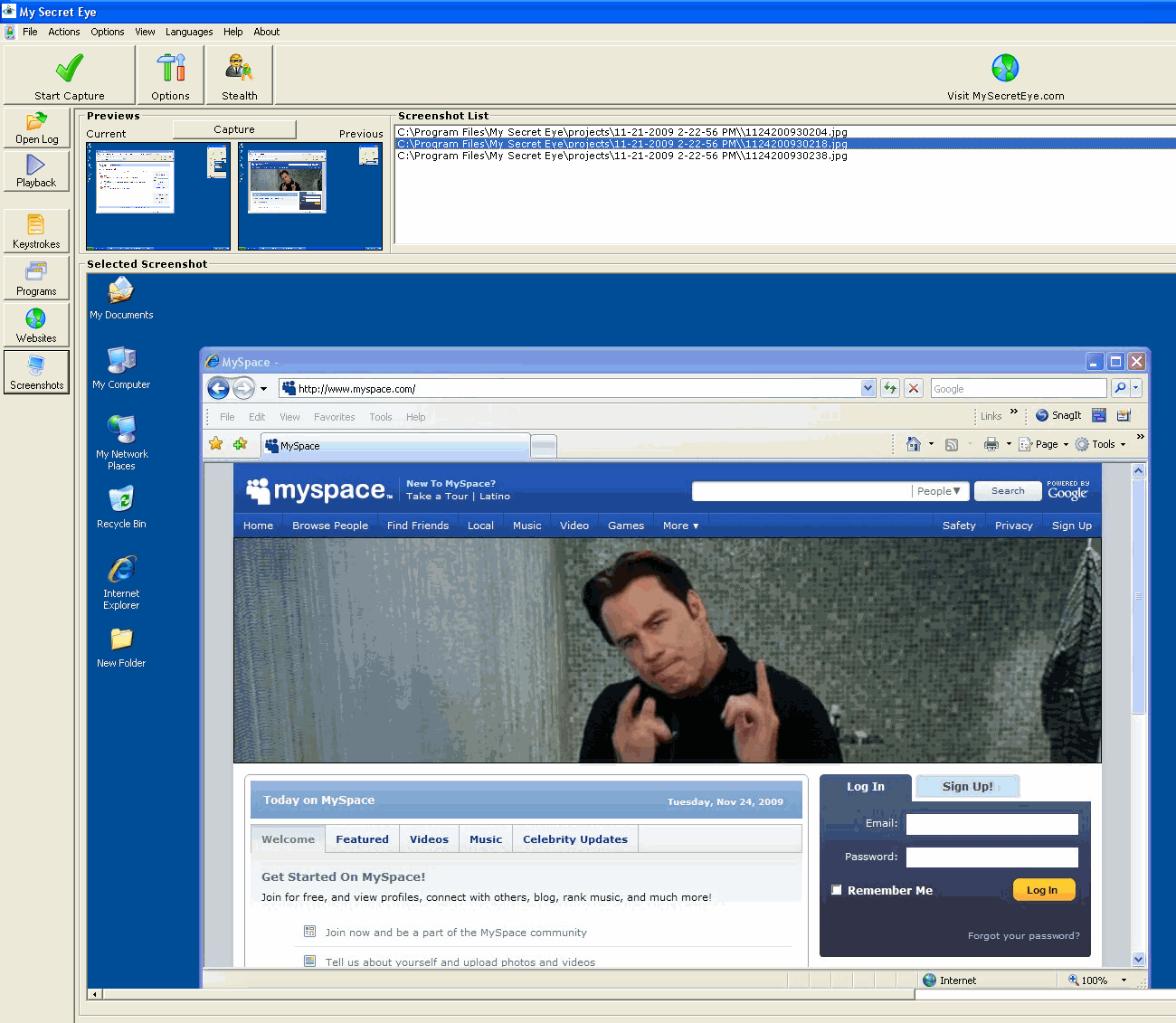This screenshot has height=1023, width=1176.
Task: Click the Sign Up! tab button
Action: pos(968,787)
